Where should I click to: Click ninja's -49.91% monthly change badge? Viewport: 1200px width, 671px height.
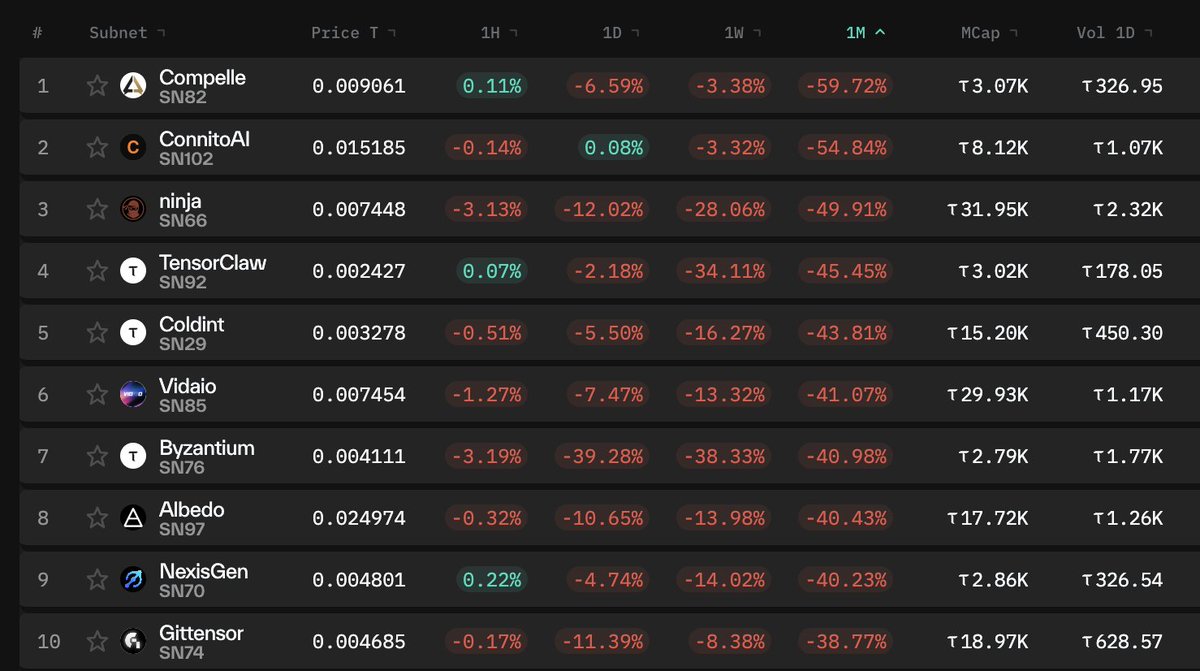point(844,210)
